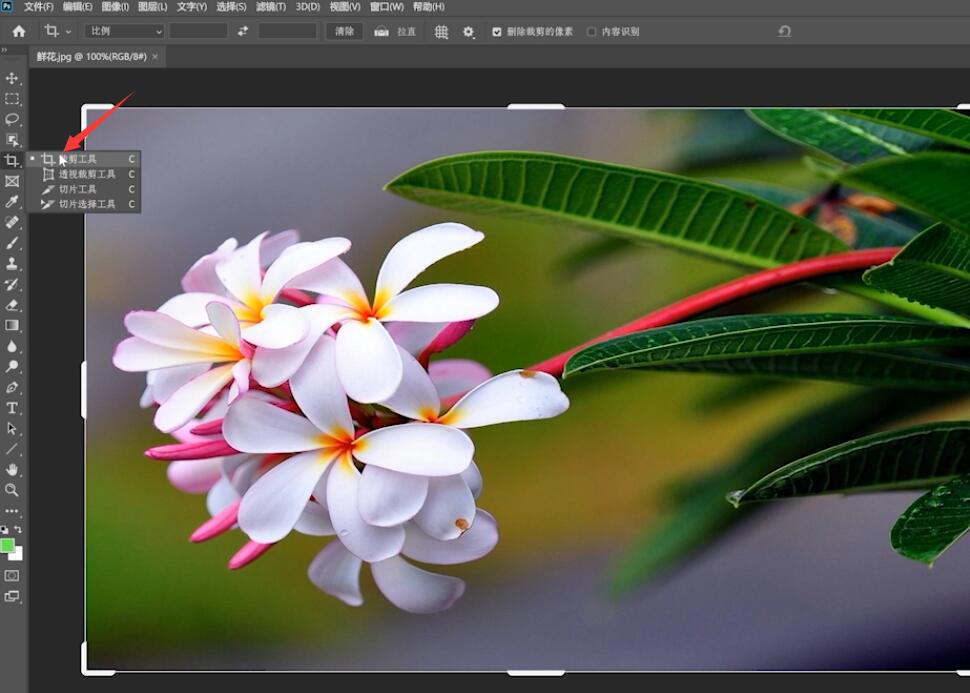Select the Frame tool
Viewport: 970px width, 693px height.
click(x=12, y=181)
